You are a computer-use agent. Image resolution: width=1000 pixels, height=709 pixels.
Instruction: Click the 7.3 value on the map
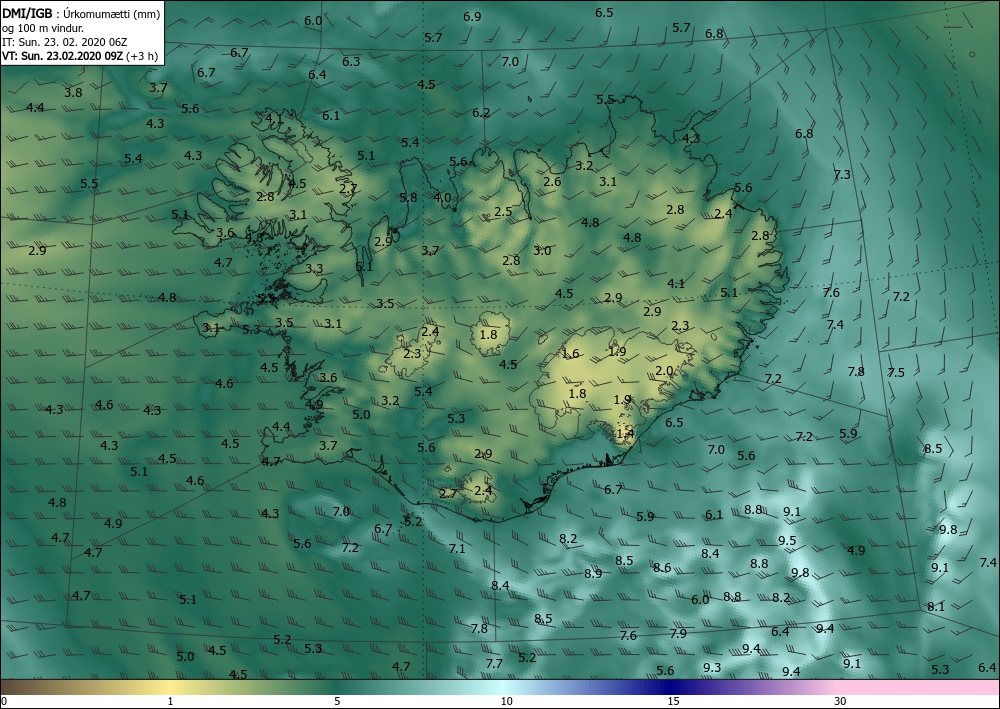(842, 175)
